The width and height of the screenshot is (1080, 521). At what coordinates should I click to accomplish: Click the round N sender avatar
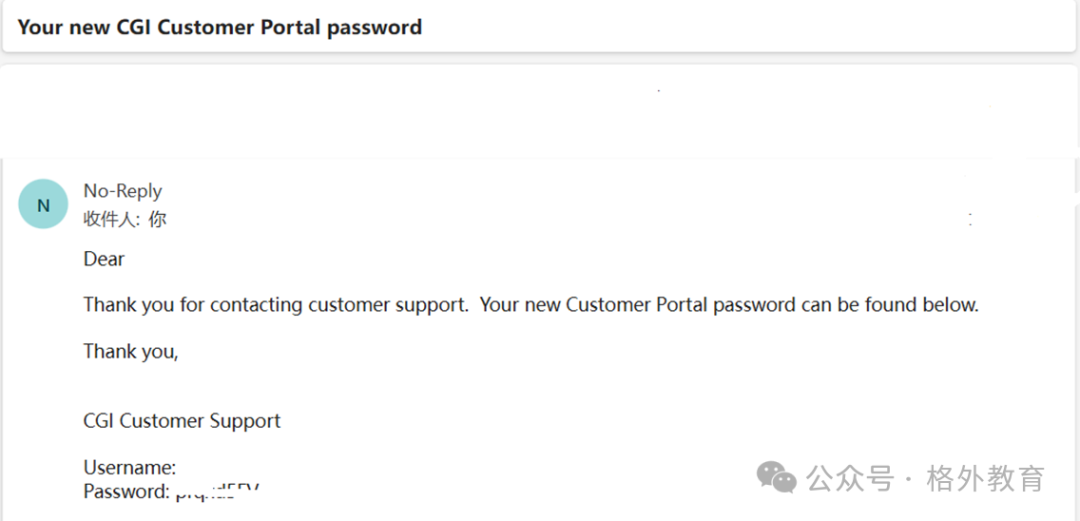point(43,204)
